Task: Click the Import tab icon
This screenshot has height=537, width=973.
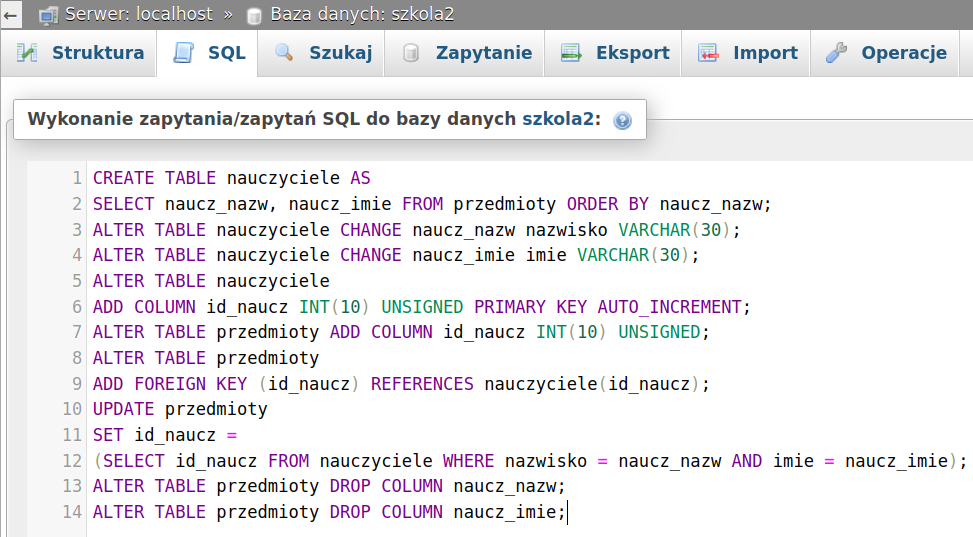Action: (x=708, y=53)
